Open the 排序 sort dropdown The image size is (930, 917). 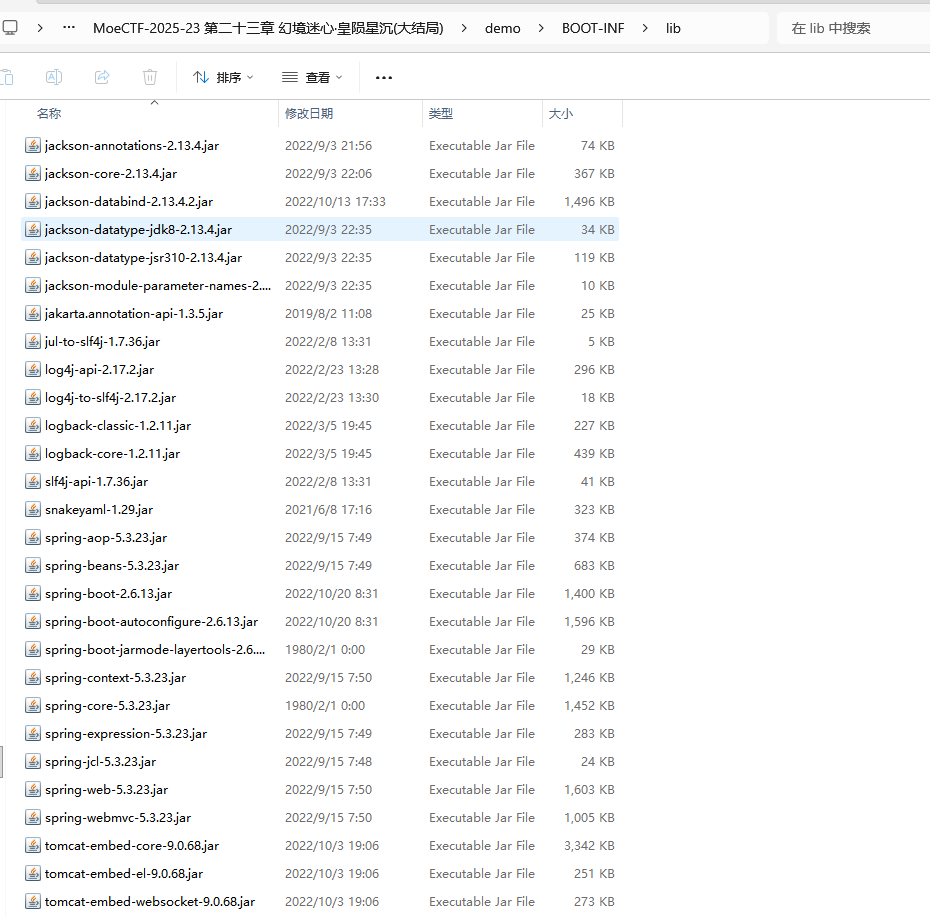(223, 77)
